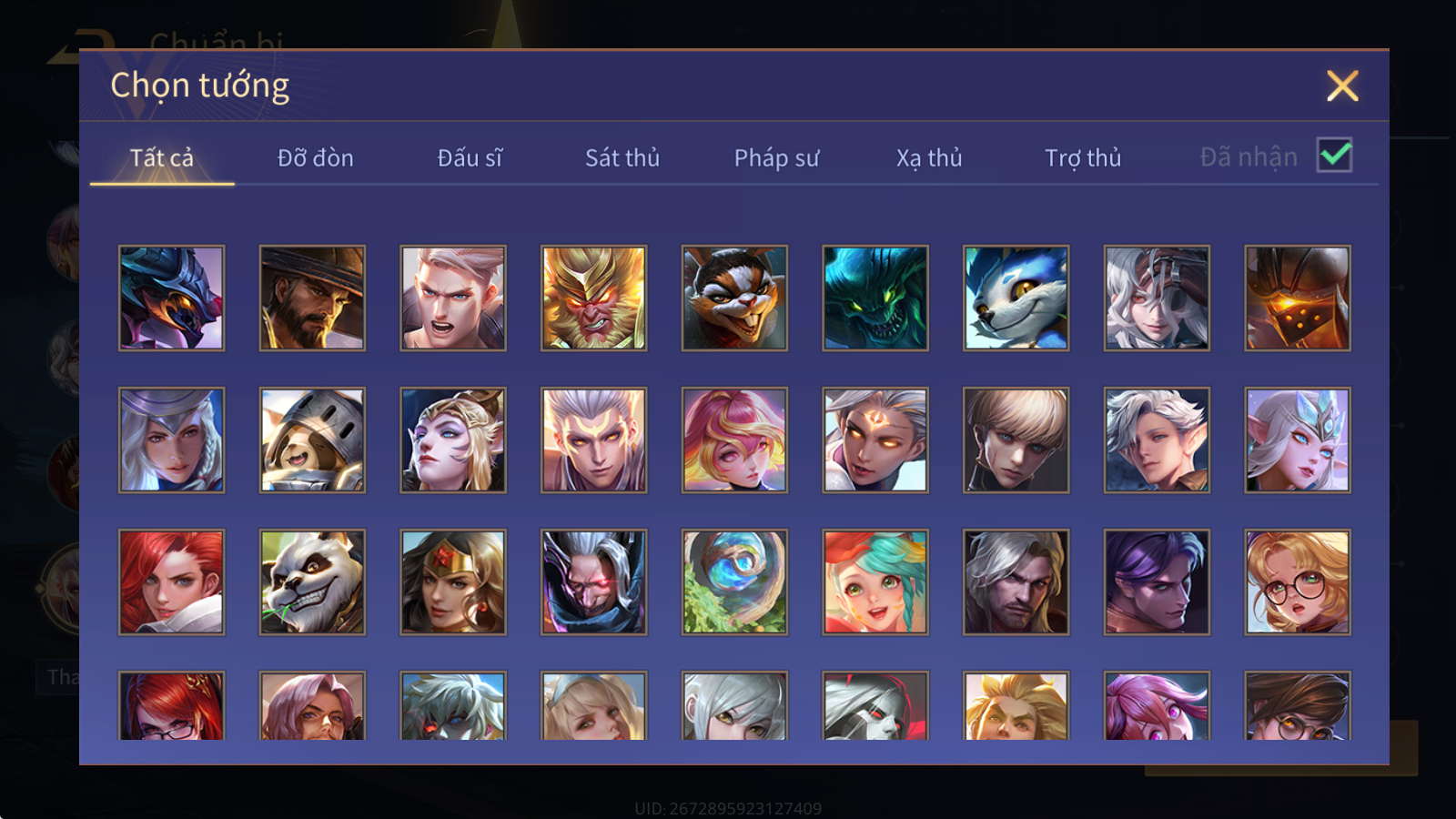
Task: Choose the dark green monster hero portrait
Action: click(x=875, y=298)
